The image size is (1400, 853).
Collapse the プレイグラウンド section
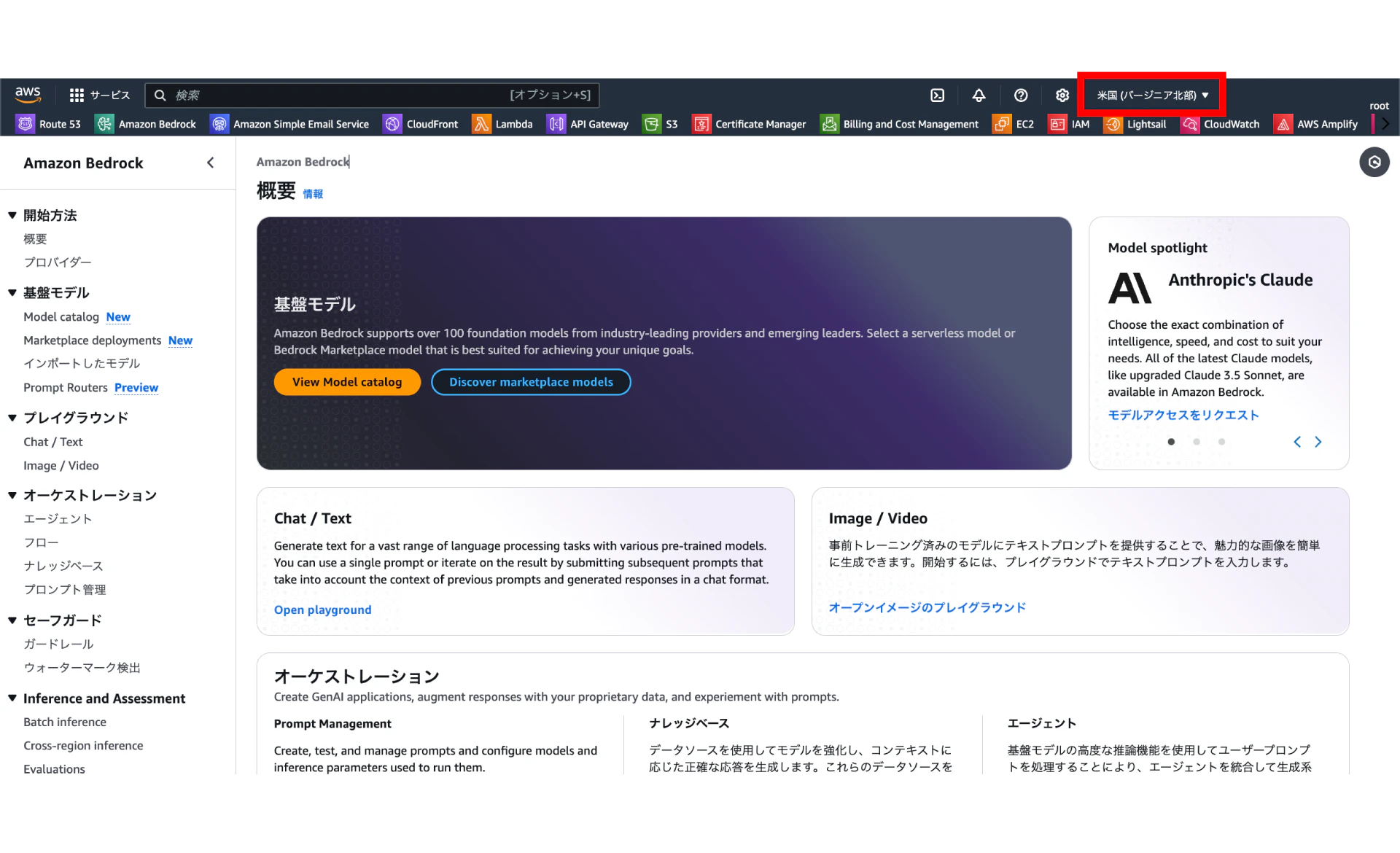[12, 418]
